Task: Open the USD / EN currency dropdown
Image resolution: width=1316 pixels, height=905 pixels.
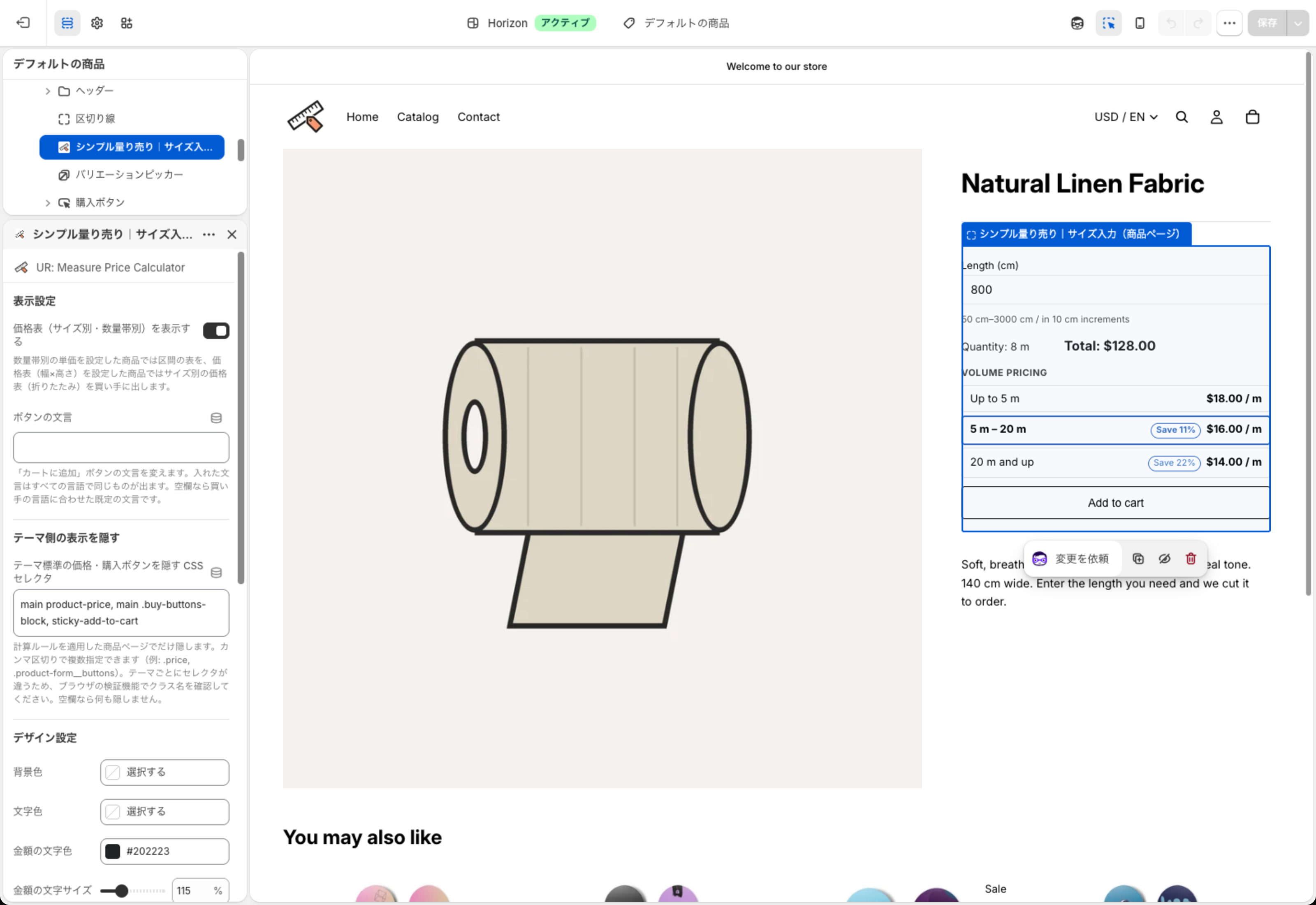Action: click(1125, 117)
